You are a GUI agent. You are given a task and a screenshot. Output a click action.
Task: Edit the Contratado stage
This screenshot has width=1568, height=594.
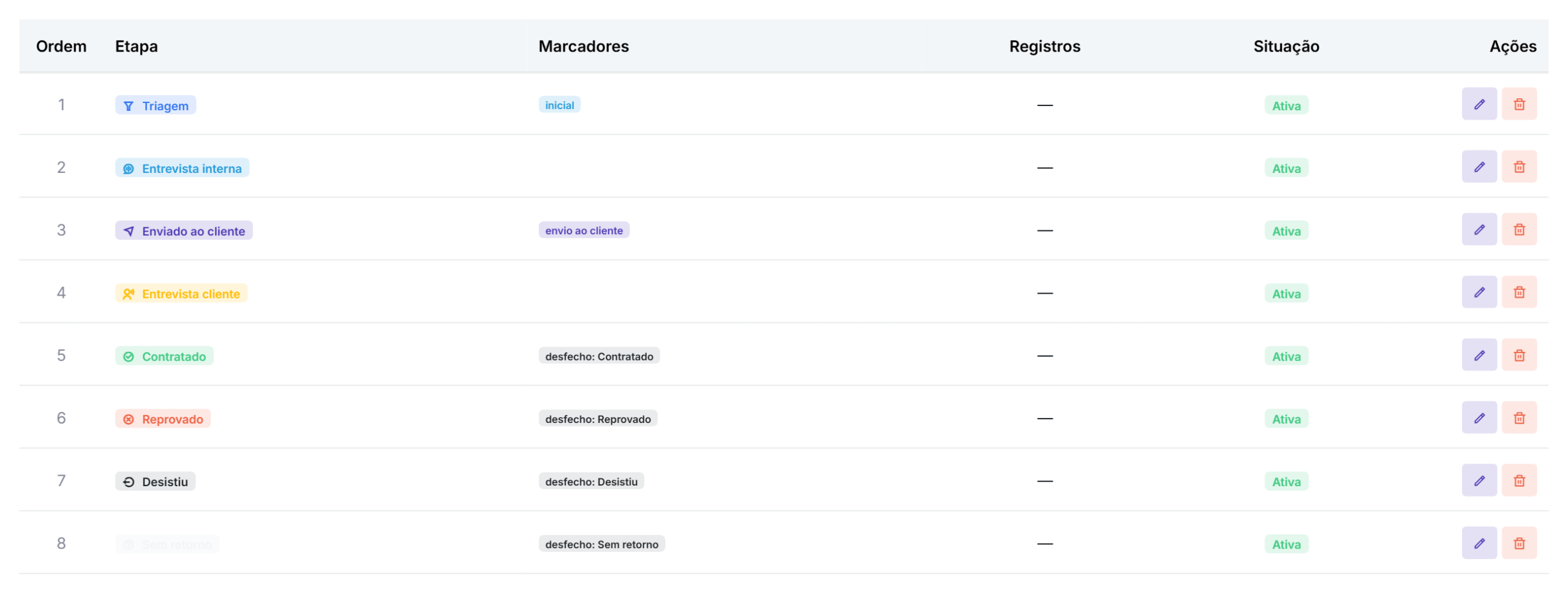coord(1479,355)
